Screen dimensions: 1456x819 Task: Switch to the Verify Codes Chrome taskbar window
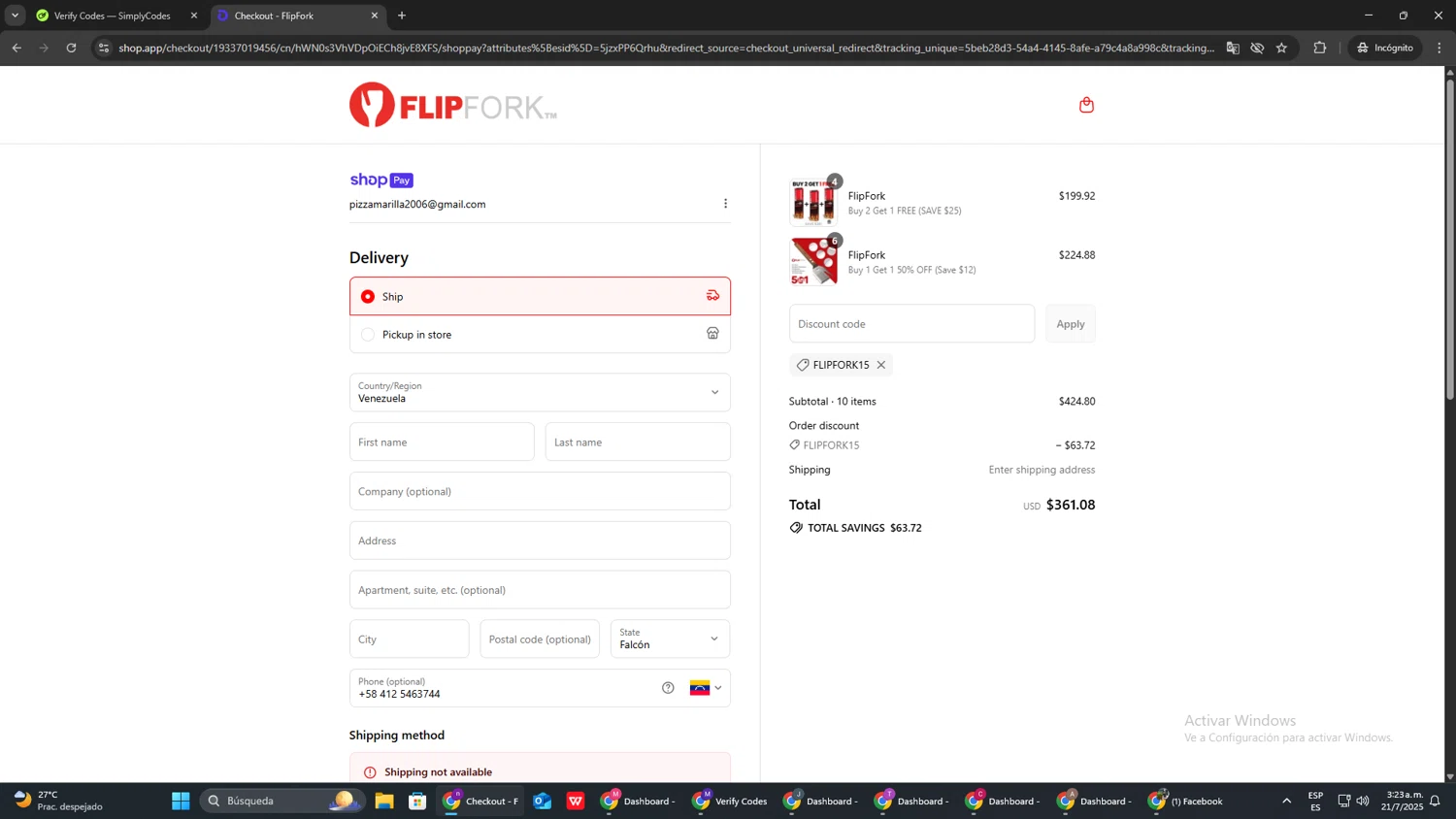(x=730, y=801)
